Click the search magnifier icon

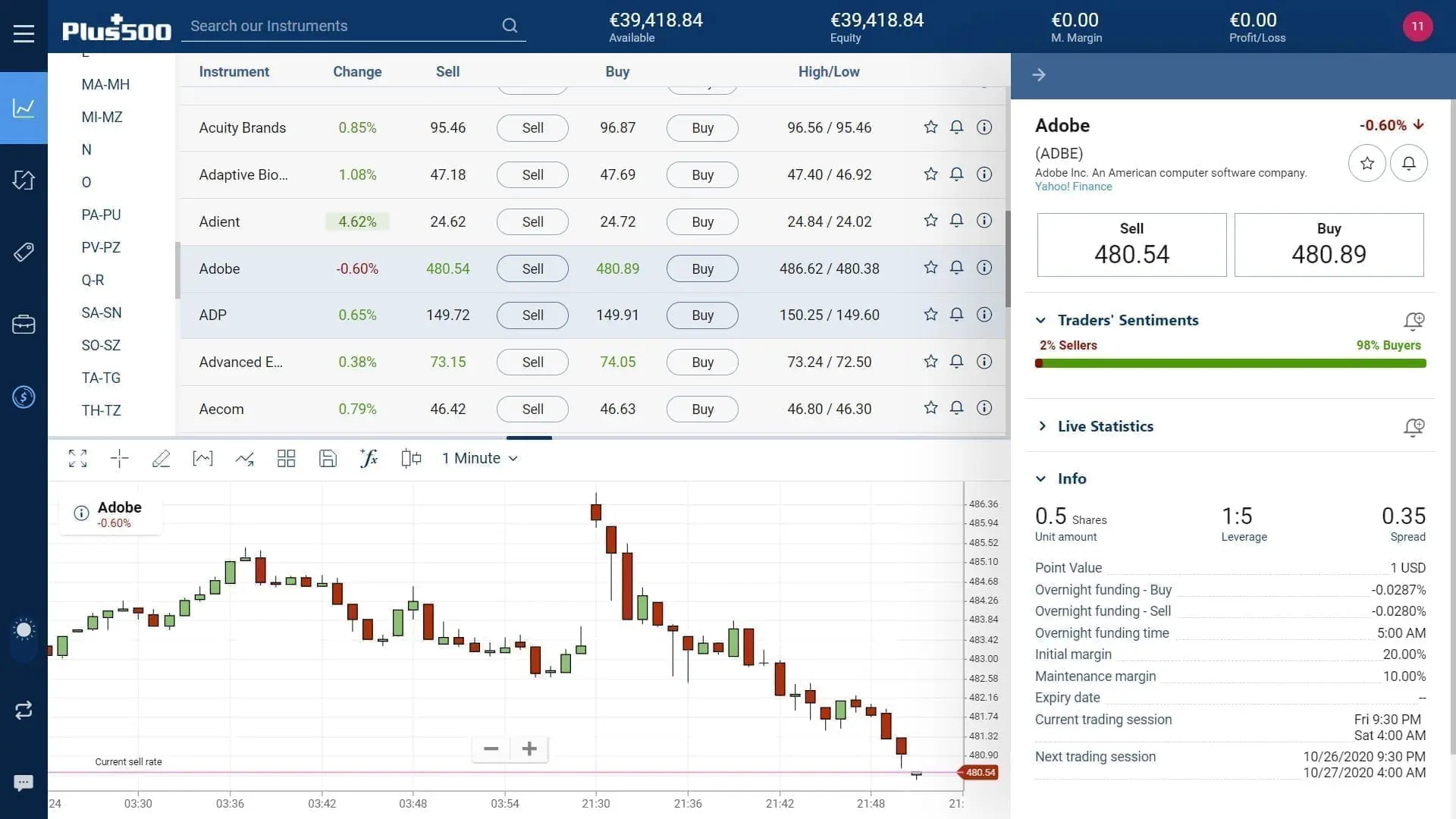pyautogui.click(x=510, y=26)
